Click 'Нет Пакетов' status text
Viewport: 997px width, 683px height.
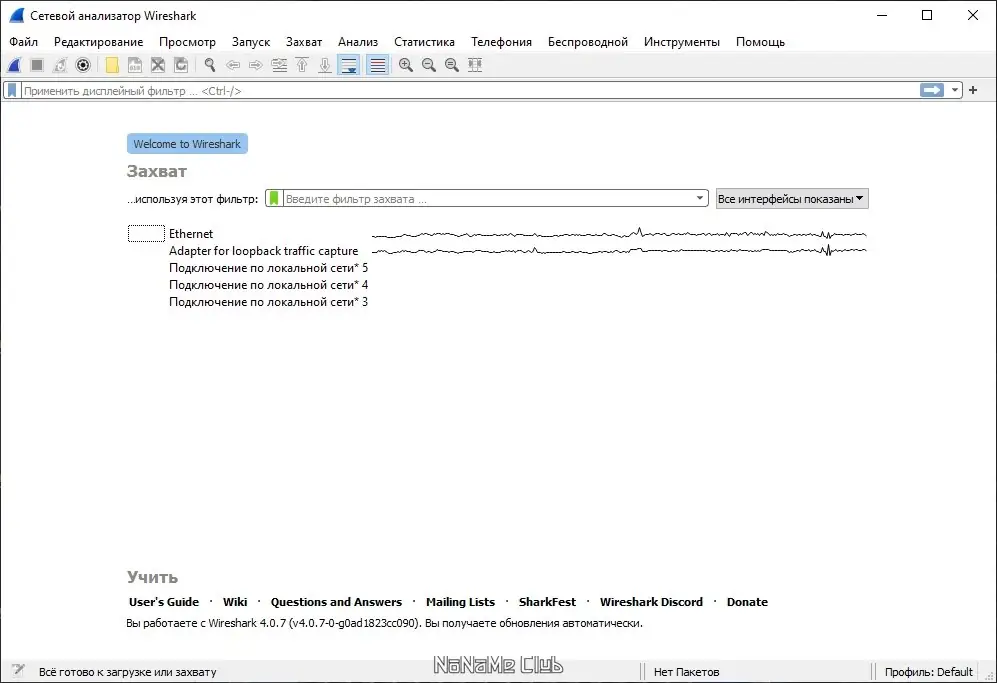coord(686,672)
